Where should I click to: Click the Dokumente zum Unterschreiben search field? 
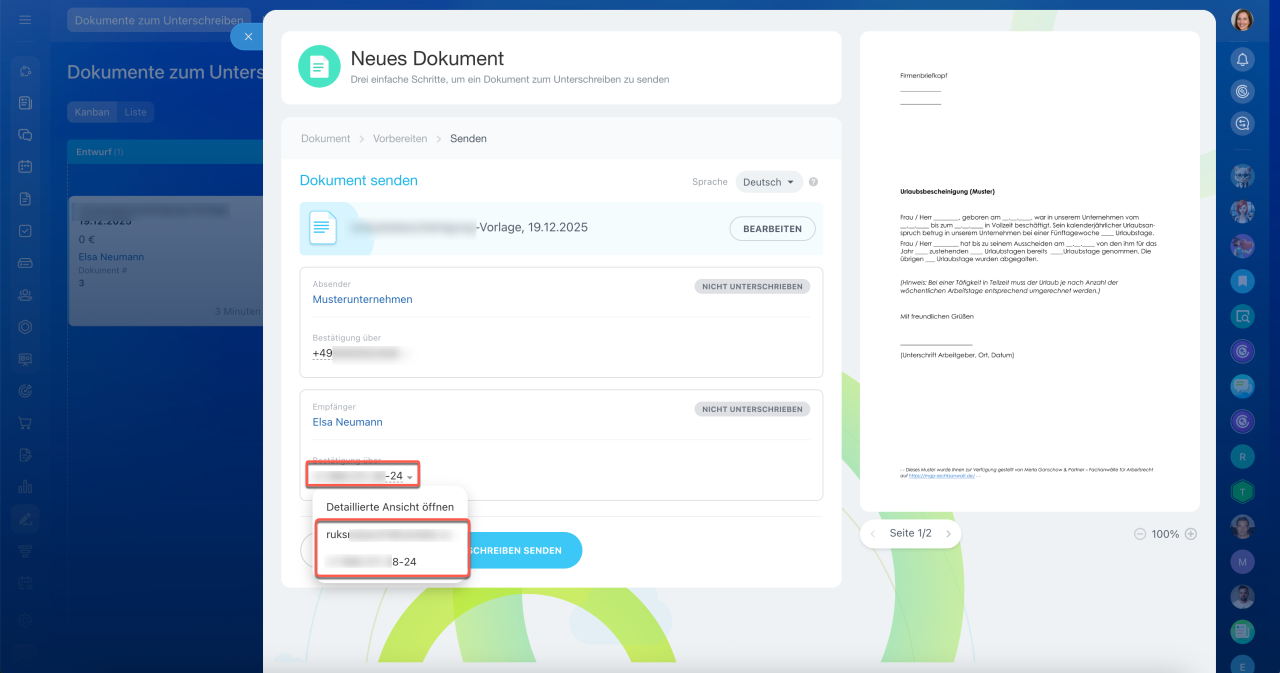(x=158, y=20)
